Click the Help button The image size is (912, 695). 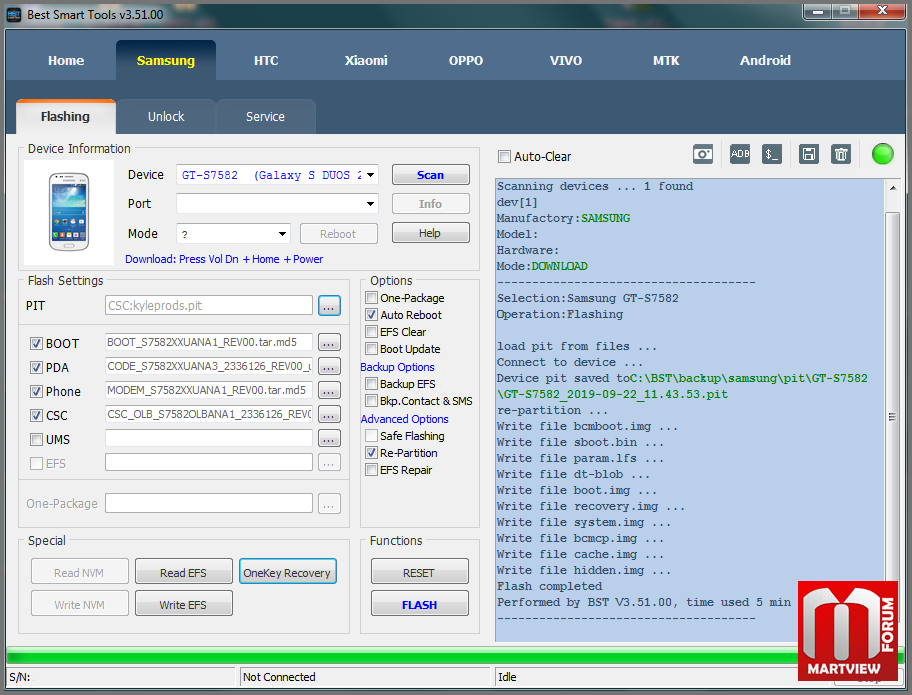(430, 233)
